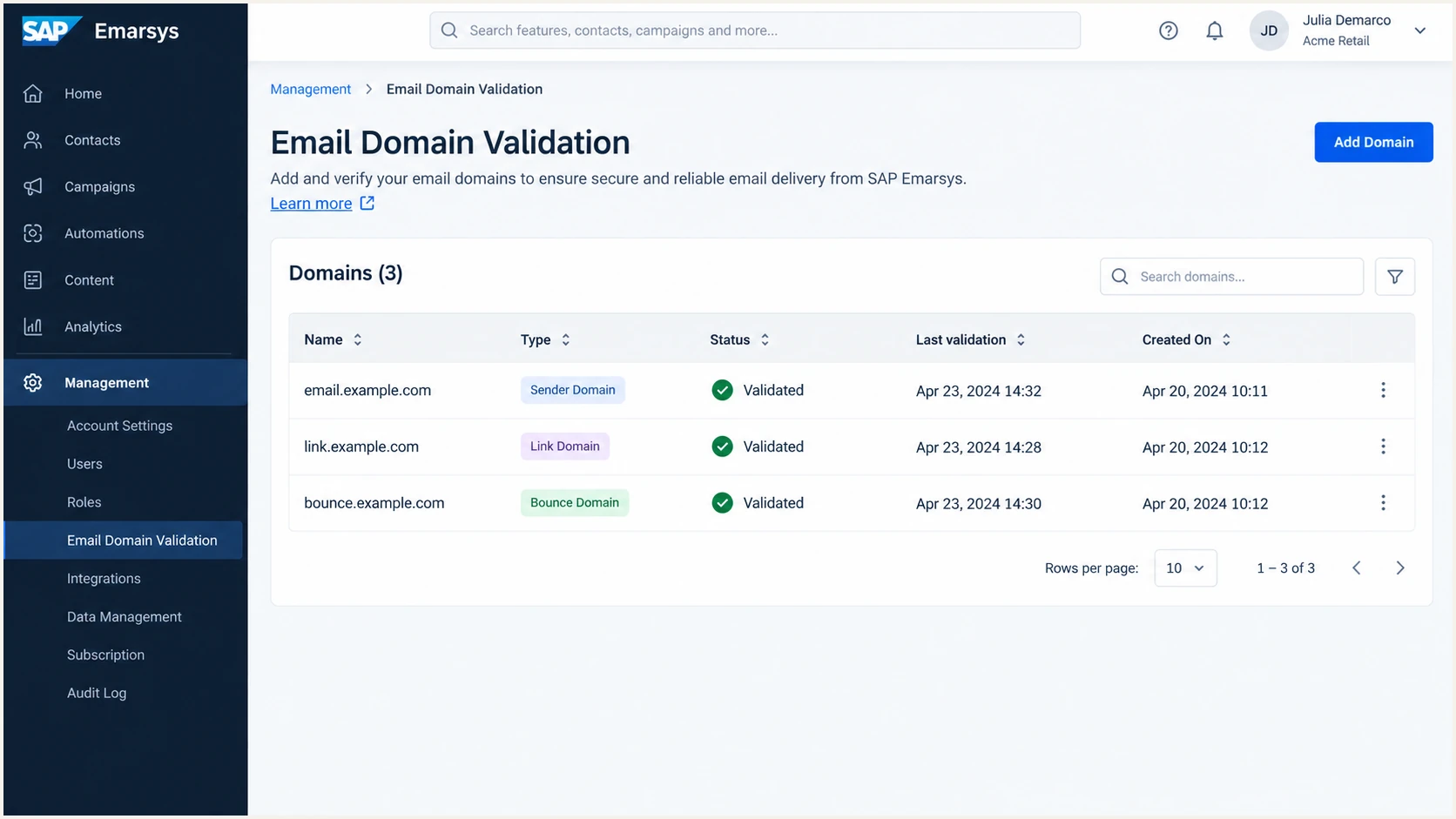Image resolution: width=1456 pixels, height=819 pixels.
Task: Open actions menu for bounce.example.com row
Action: 1383,503
